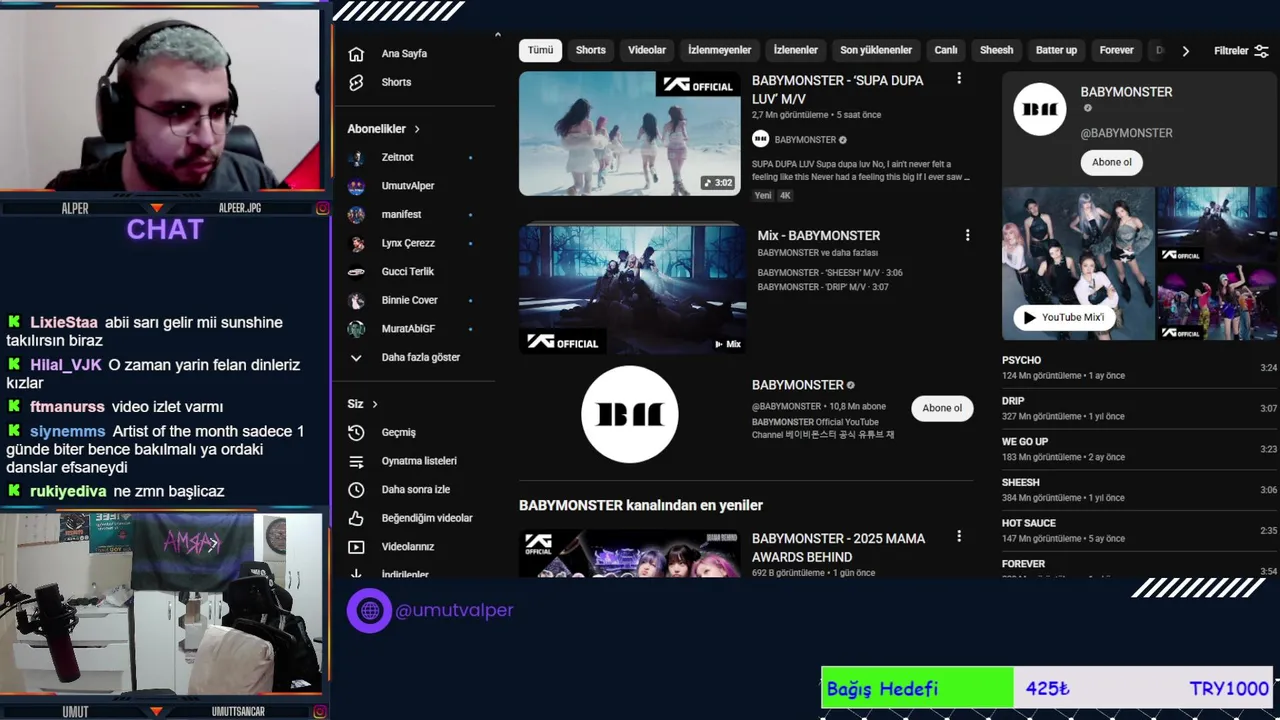1280x720 pixels.
Task: Select the Tümü filter chip
Action: pyautogui.click(x=540, y=50)
